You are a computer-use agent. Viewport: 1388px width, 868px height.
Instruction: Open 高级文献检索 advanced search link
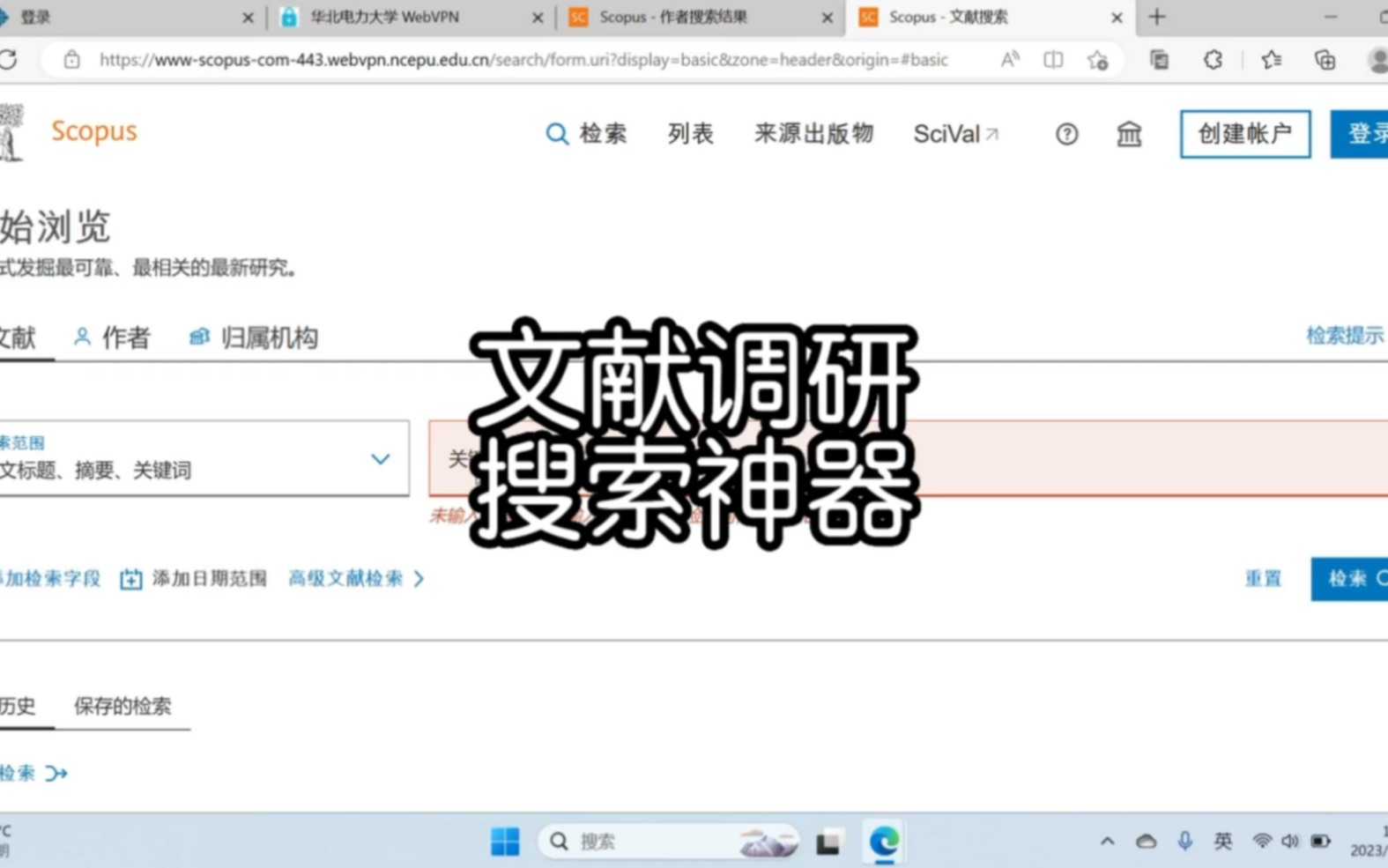pyautogui.click(x=357, y=579)
